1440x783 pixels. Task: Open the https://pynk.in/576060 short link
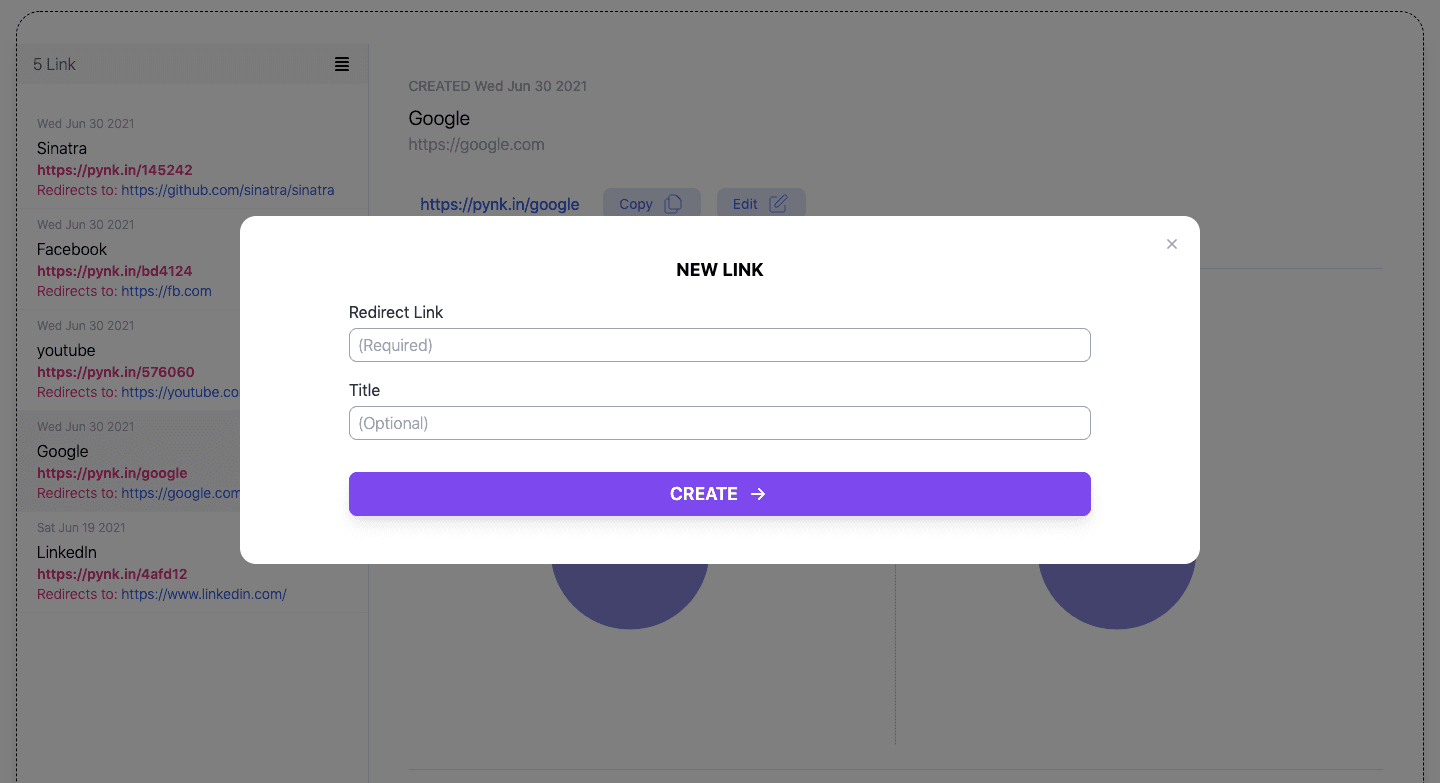click(x=116, y=372)
